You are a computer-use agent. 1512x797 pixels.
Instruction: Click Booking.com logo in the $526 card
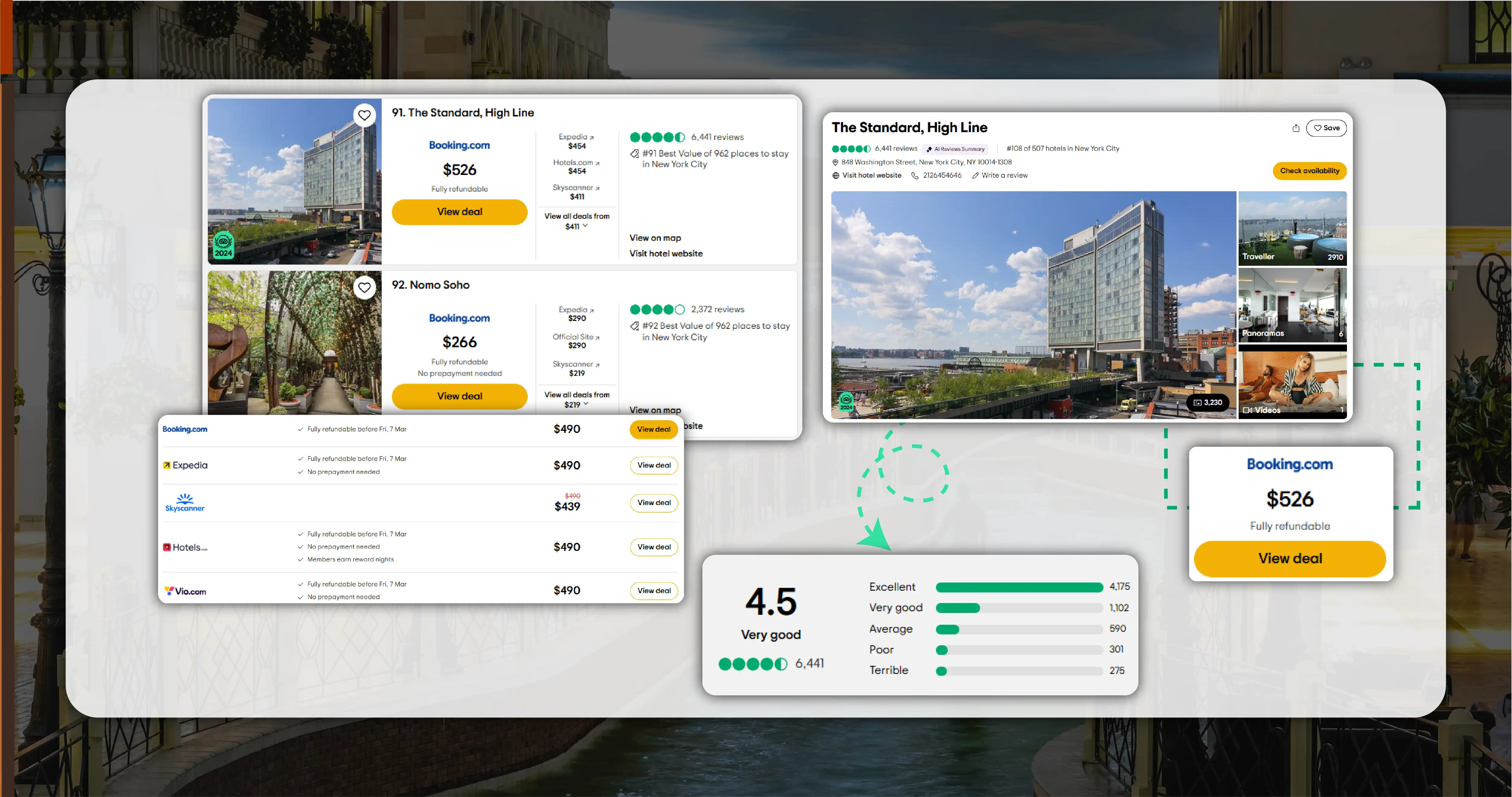(x=1290, y=464)
